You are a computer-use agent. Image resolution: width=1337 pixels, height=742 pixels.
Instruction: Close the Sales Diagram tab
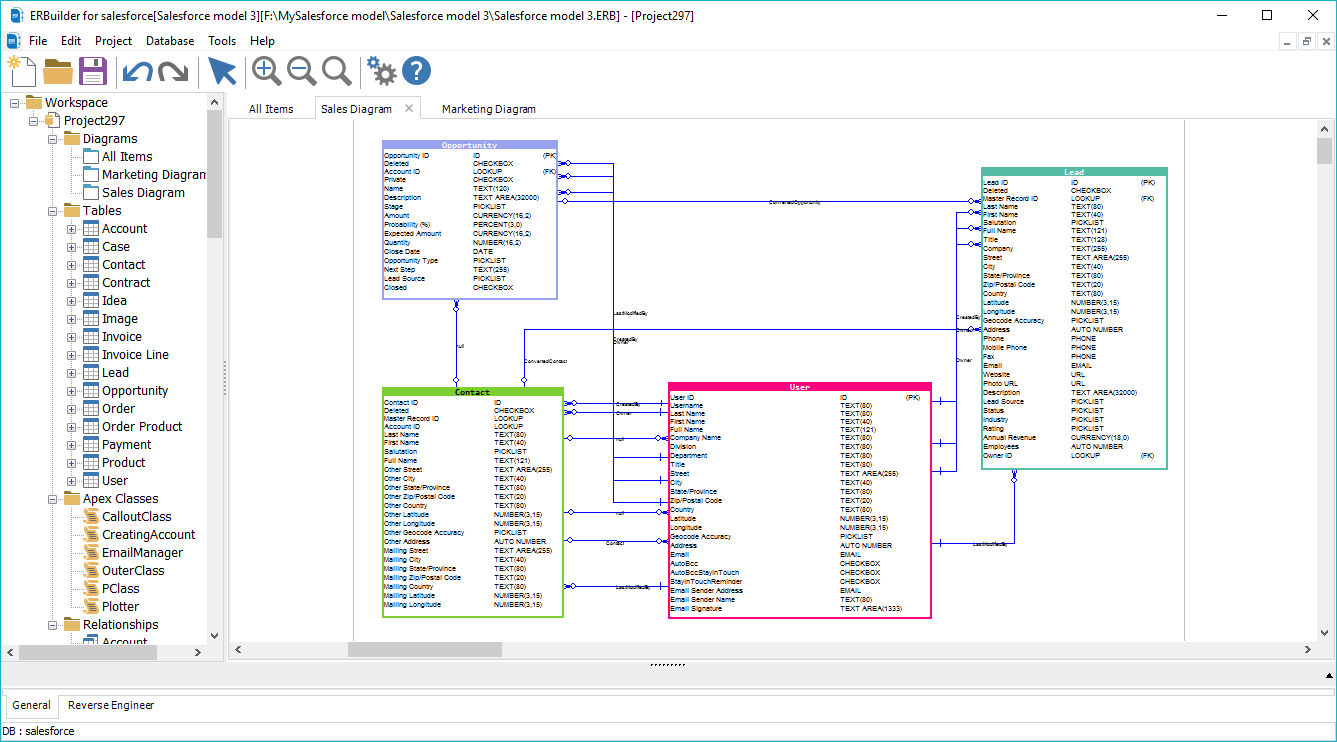pyautogui.click(x=409, y=108)
